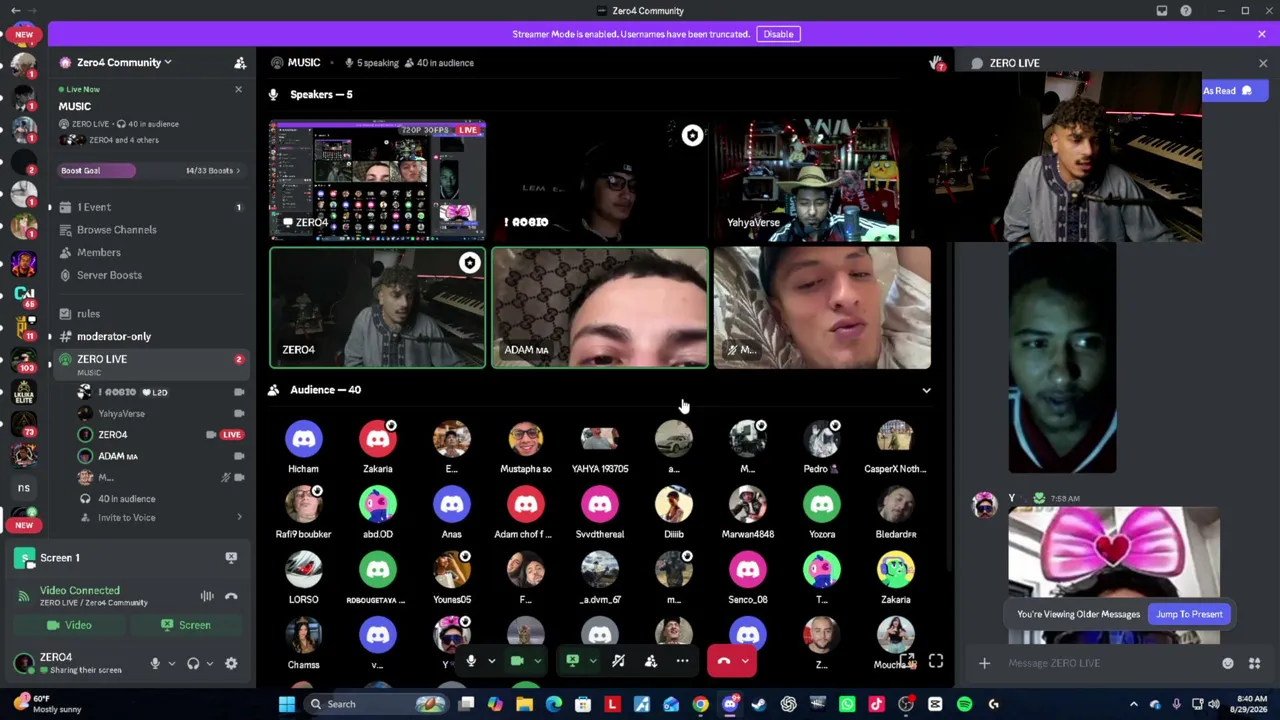This screenshot has width=1280, height=720.
Task: Click the Windows Start button
Action: pyautogui.click(x=287, y=704)
